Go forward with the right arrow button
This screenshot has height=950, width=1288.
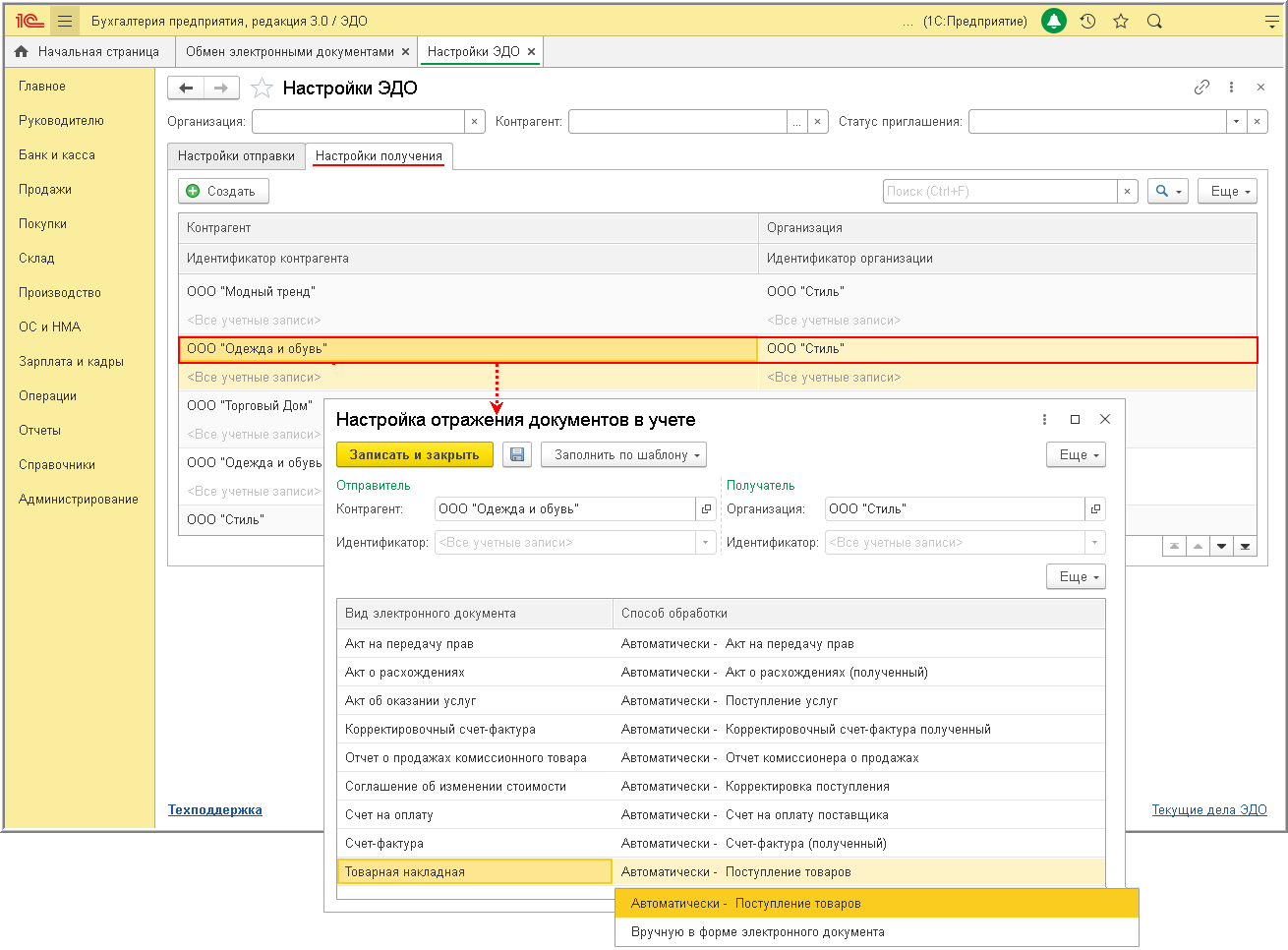coord(221,88)
